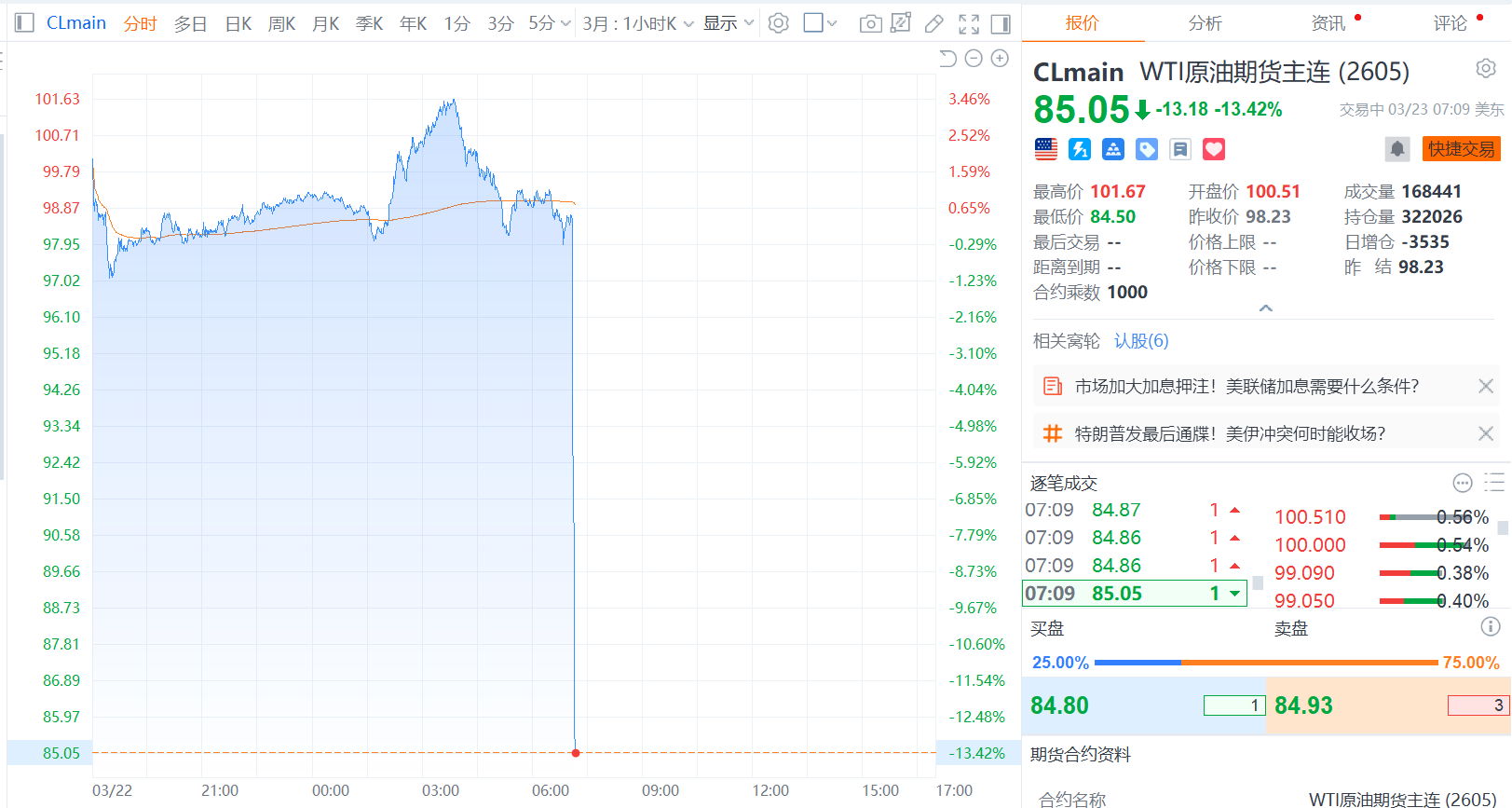Click the red heart favorite icon
This screenshot has height=808, width=1512.
[x=1213, y=149]
